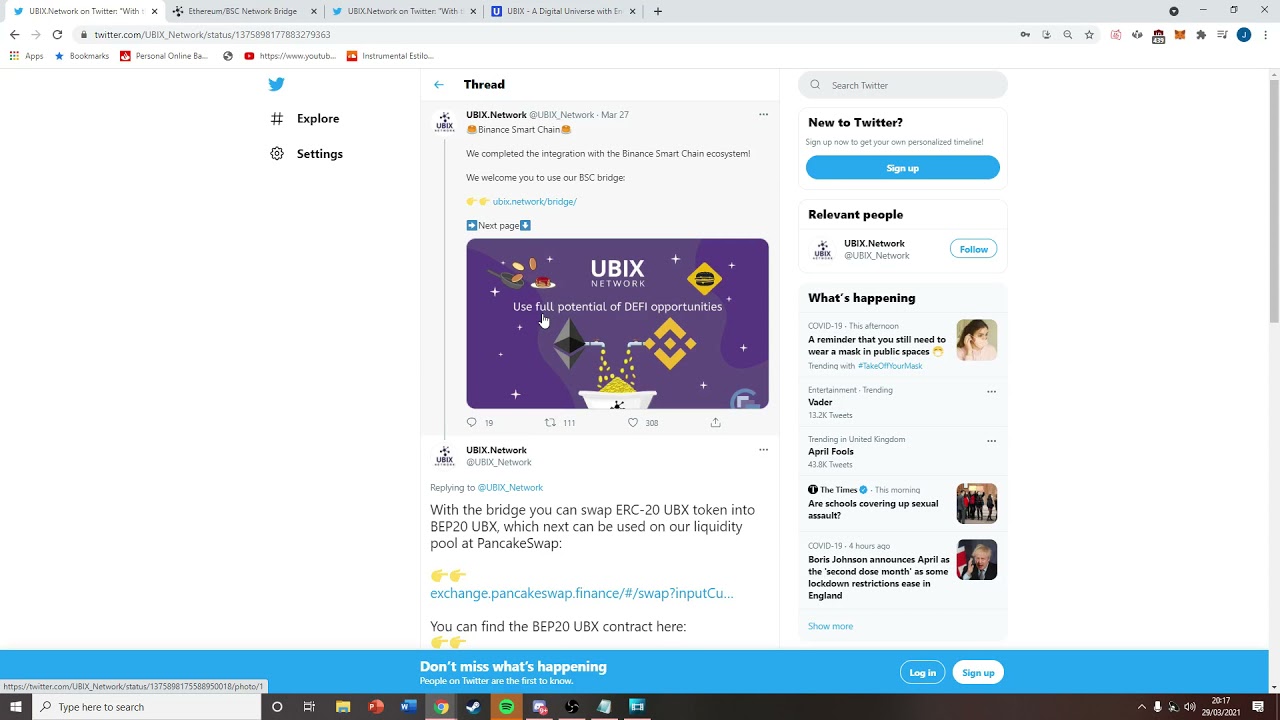Click the page vertical scrollbar

click(1274, 200)
